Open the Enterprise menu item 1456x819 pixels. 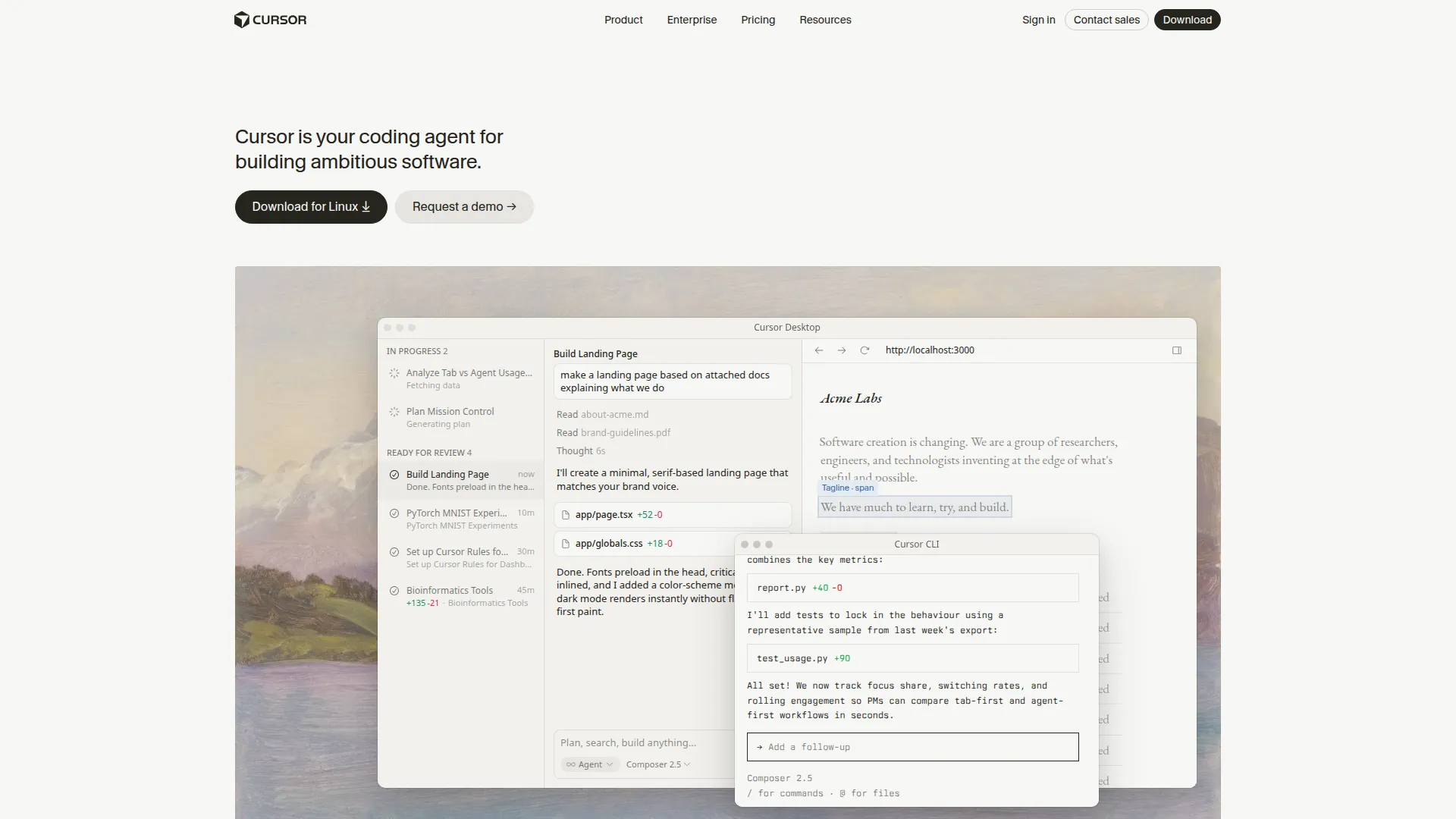[x=692, y=20]
